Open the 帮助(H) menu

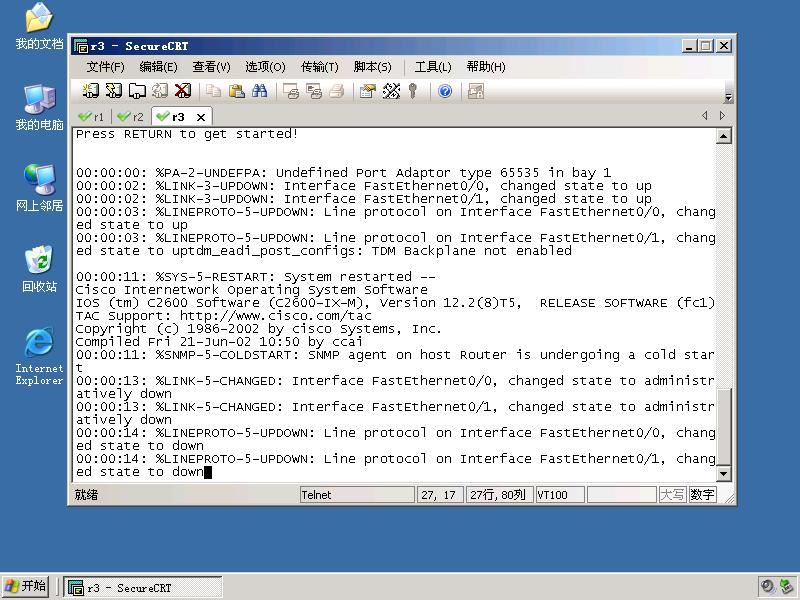pos(486,67)
